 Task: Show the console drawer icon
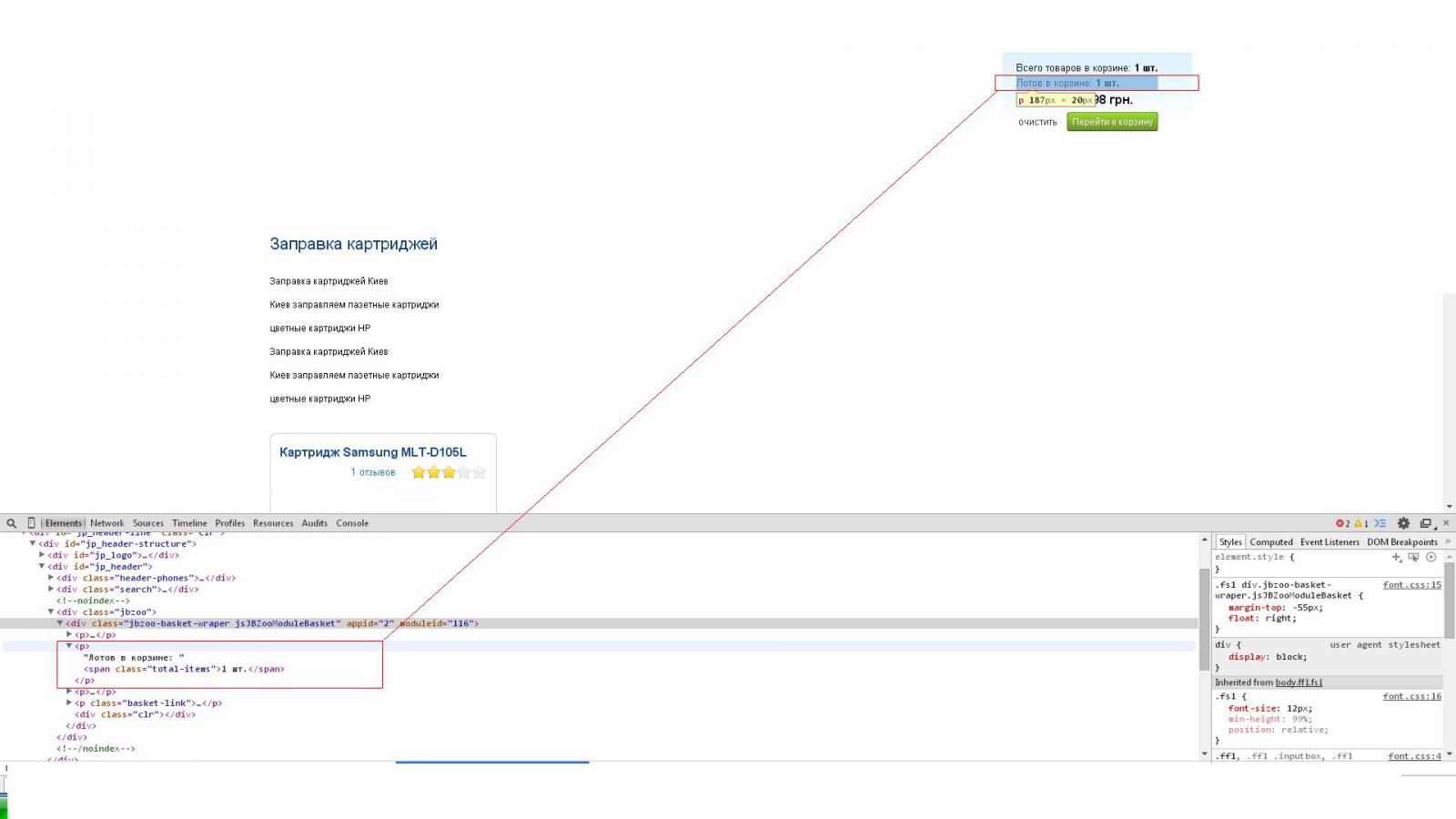point(1380,523)
